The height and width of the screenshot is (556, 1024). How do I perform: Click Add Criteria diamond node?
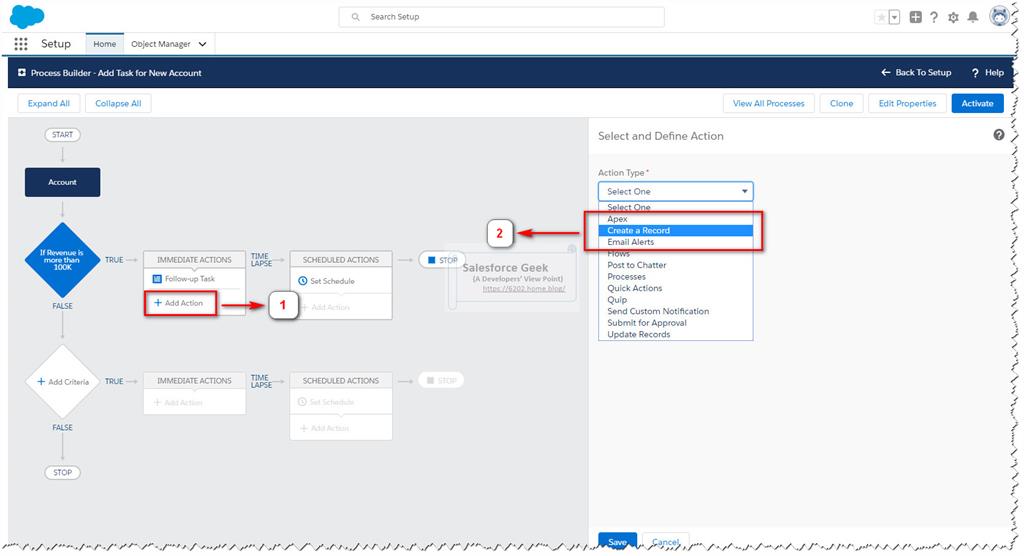click(x=63, y=382)
